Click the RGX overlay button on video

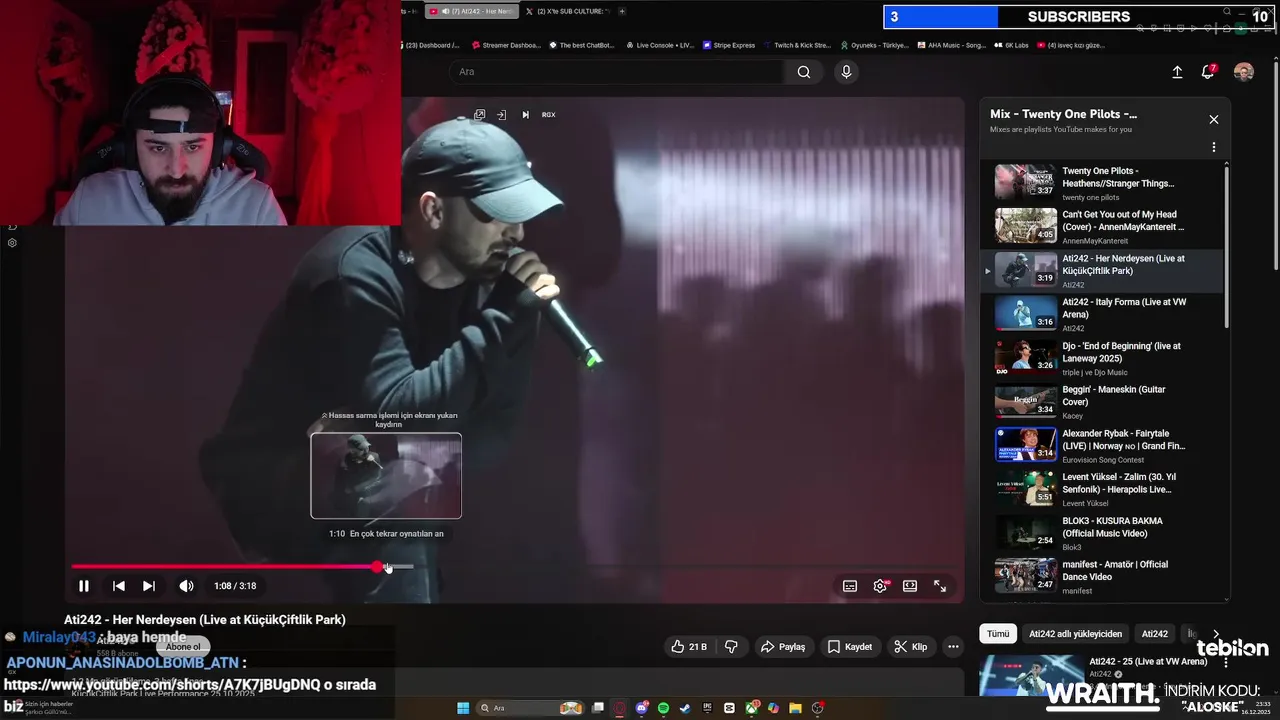point(548,115)
